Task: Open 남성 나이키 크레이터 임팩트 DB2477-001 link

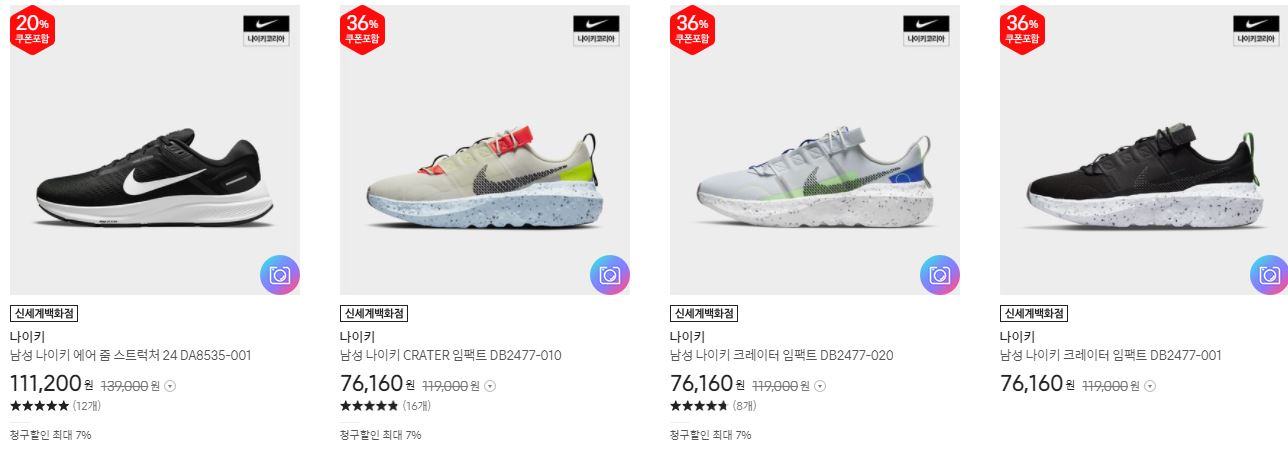Action: (1111, 355)
